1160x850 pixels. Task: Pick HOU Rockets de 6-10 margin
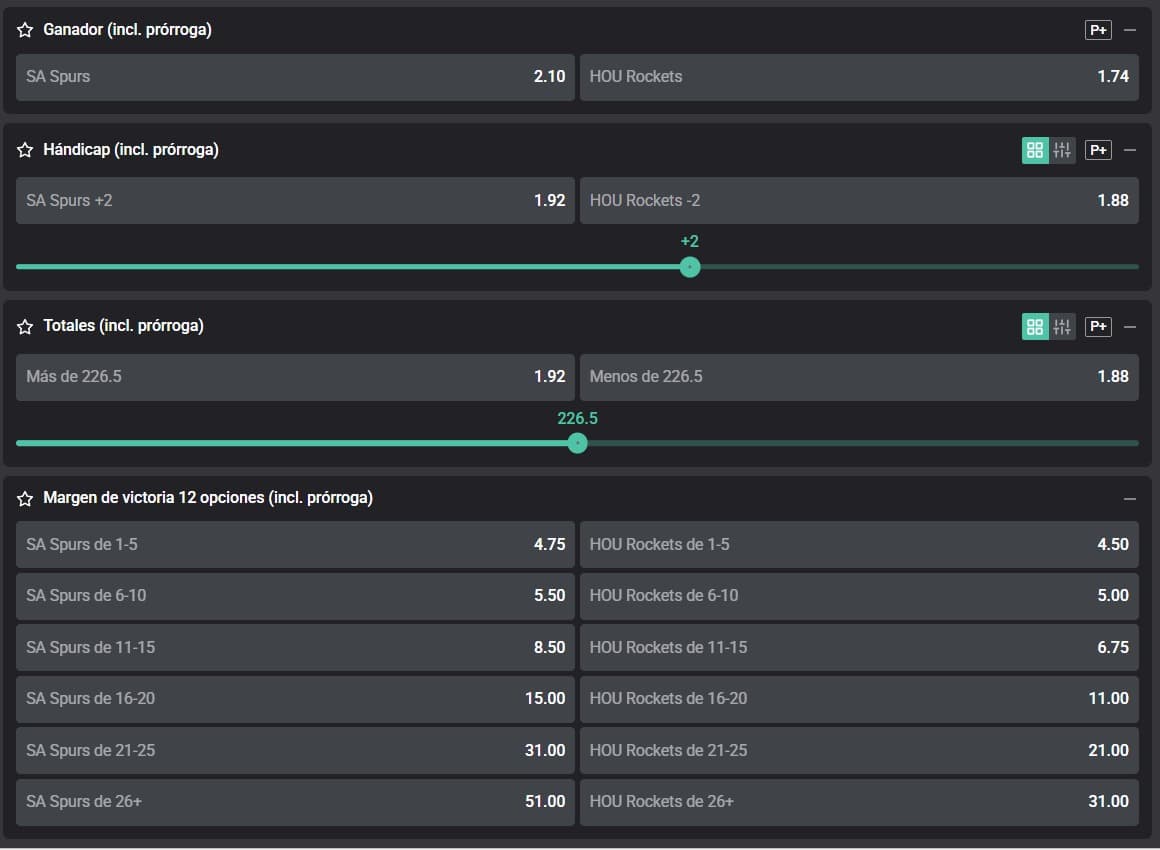[858, 596]
